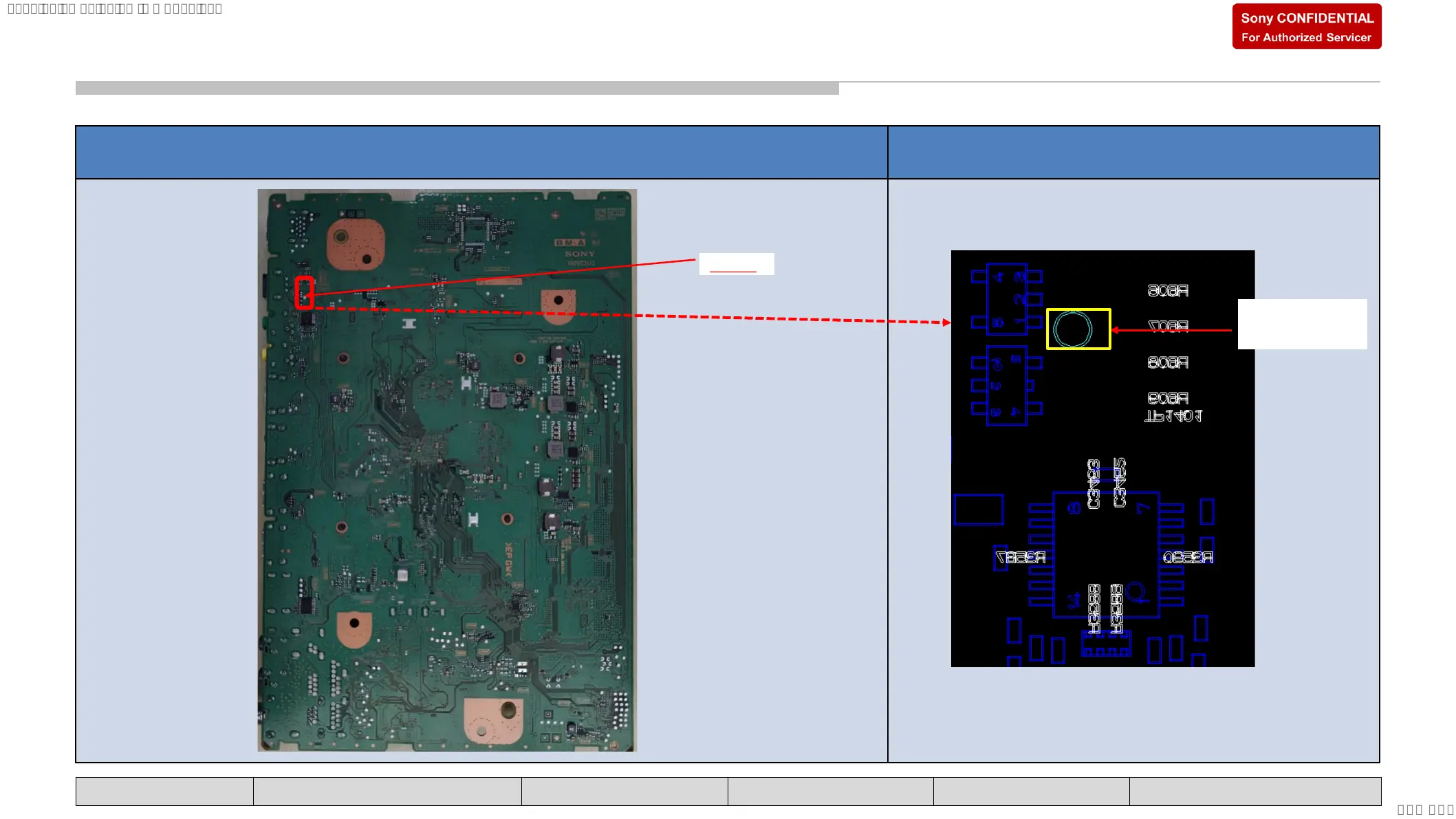This screenshot has height=819, width=1456.
Task: Click the copper pad at the board's bottom center
Action: (x=493, y=721)
